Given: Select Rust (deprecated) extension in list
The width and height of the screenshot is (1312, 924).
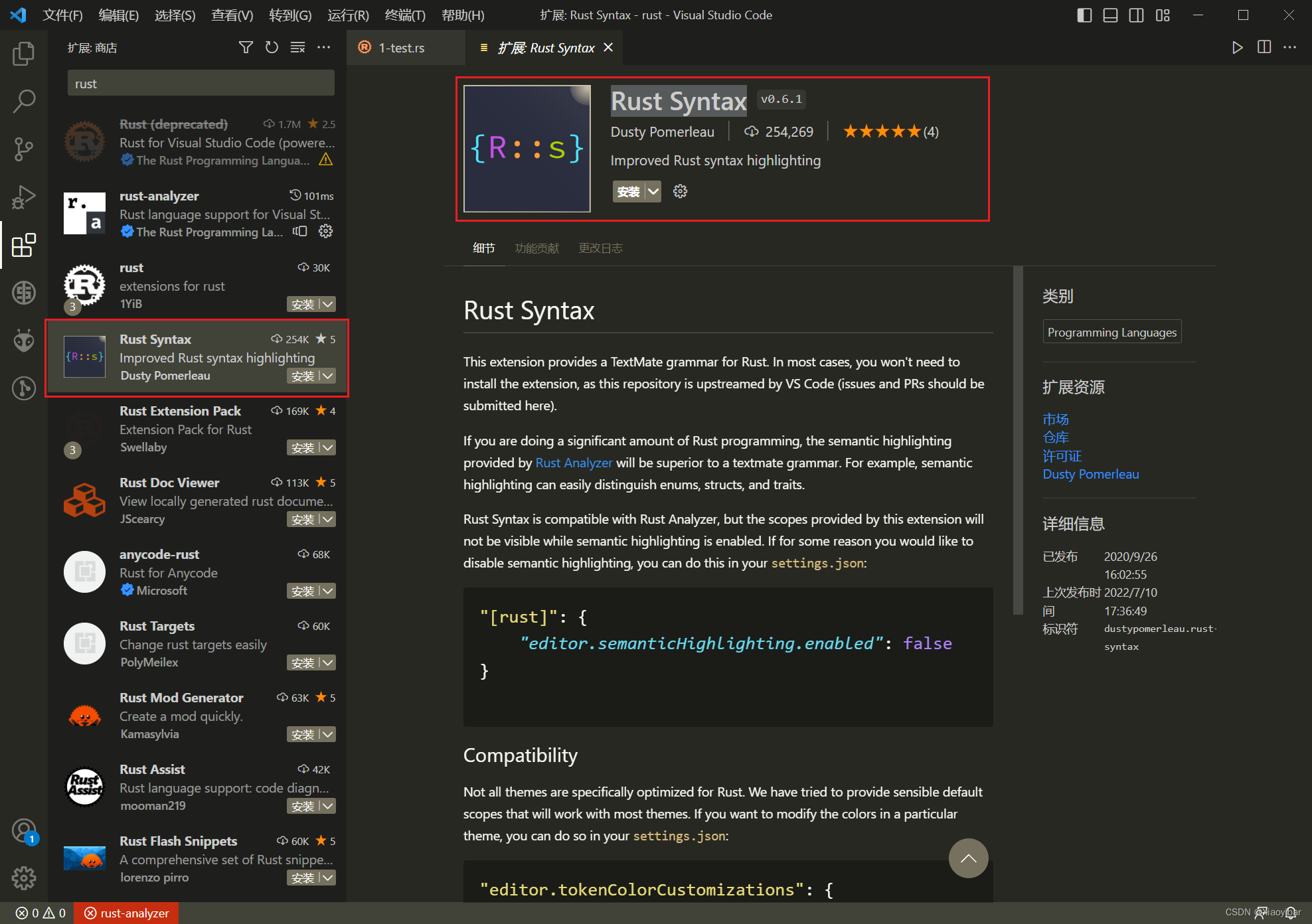Looking at the screenshot, I should point(198,142).
